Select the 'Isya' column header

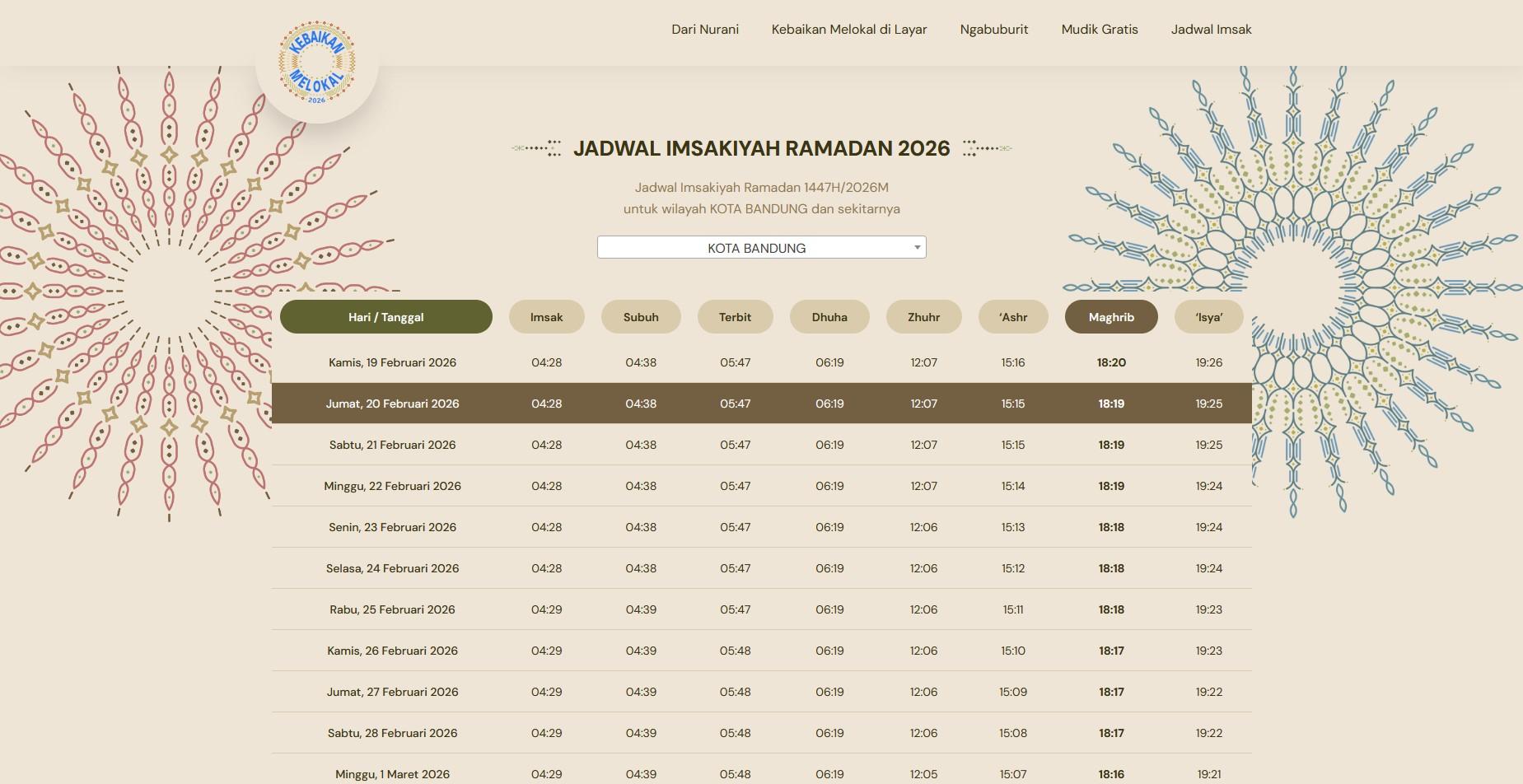(1209, 317)
